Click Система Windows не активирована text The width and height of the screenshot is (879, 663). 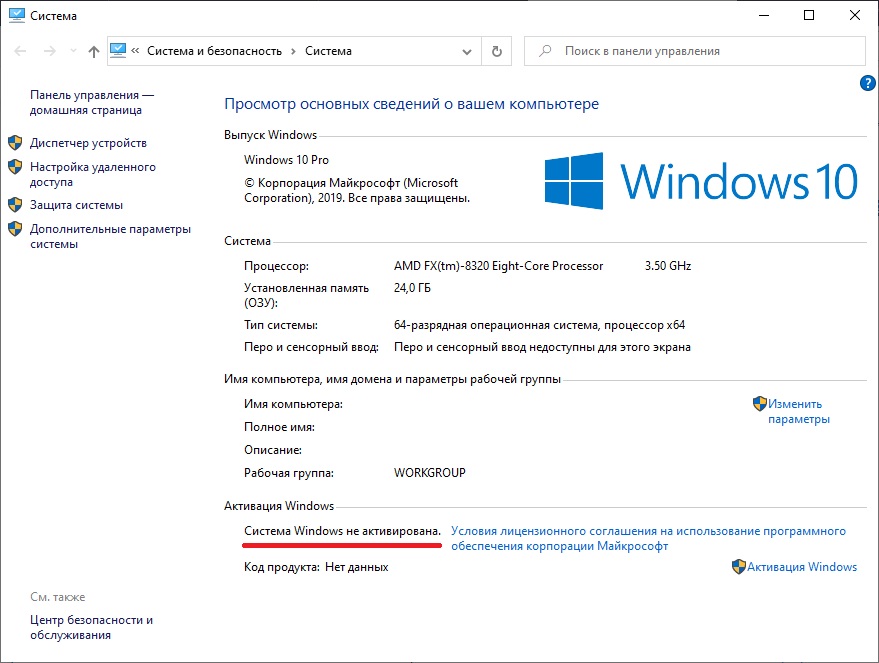pyautogui.click(x=343, y=531)
